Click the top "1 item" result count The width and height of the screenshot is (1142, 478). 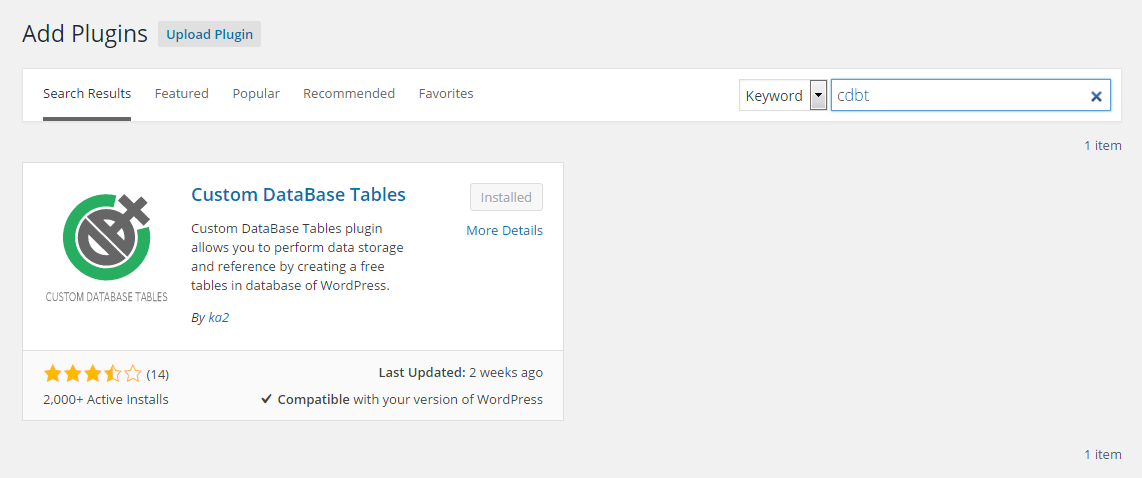[x=1102, y=146]
